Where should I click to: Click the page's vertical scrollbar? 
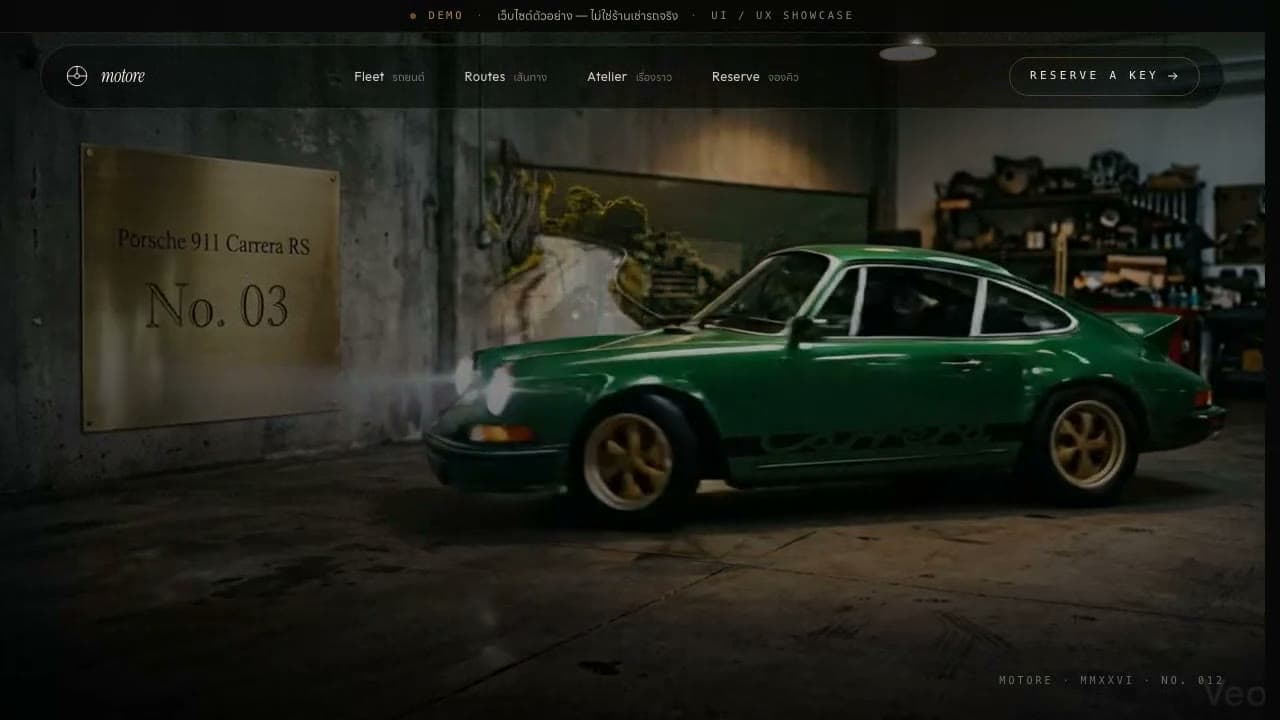click(1272, 360)
